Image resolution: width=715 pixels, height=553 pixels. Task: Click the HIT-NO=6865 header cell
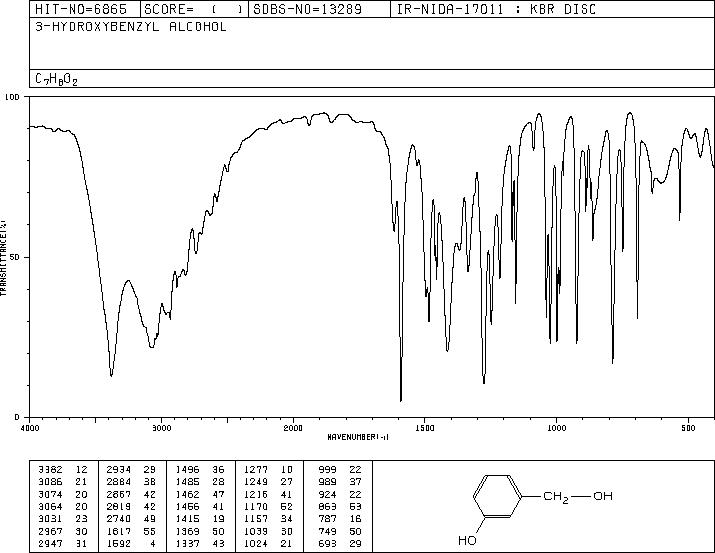85,9
